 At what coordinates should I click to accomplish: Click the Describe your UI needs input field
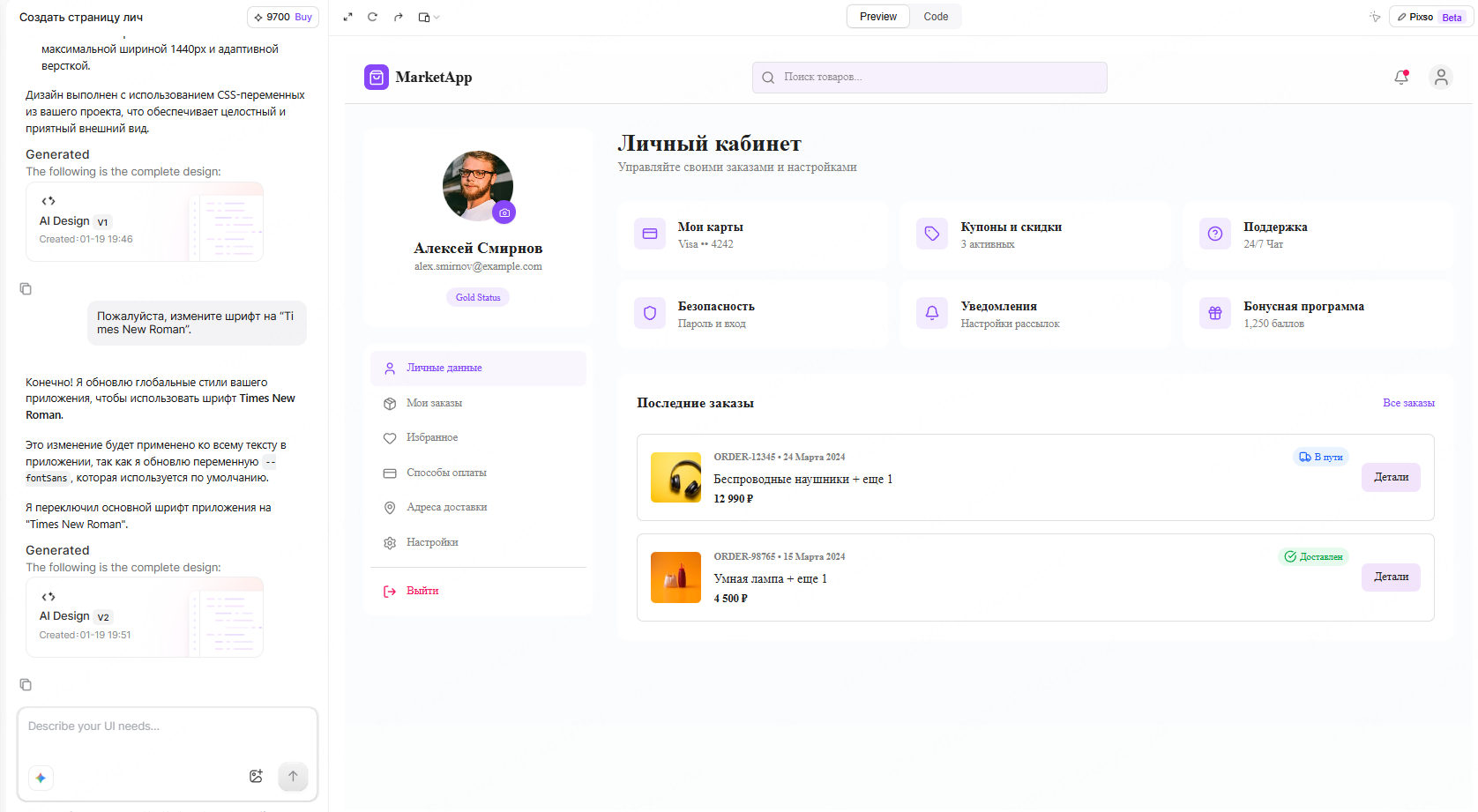pyautogui.click(x=132, y=726)
